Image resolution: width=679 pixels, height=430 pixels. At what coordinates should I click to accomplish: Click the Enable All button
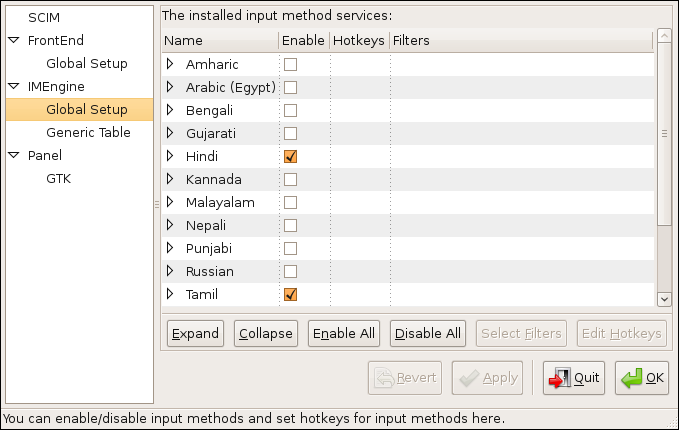344,333
